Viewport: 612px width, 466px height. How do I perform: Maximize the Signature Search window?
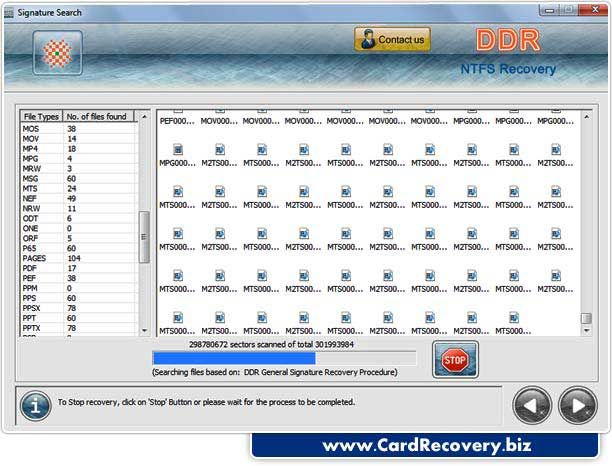pyautogui.click(x=568, y=10)
